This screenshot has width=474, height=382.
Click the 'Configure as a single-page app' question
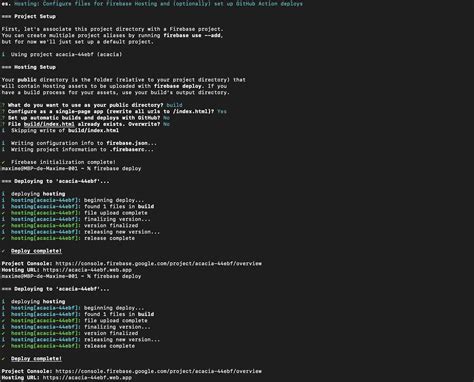tap(111, 111)
